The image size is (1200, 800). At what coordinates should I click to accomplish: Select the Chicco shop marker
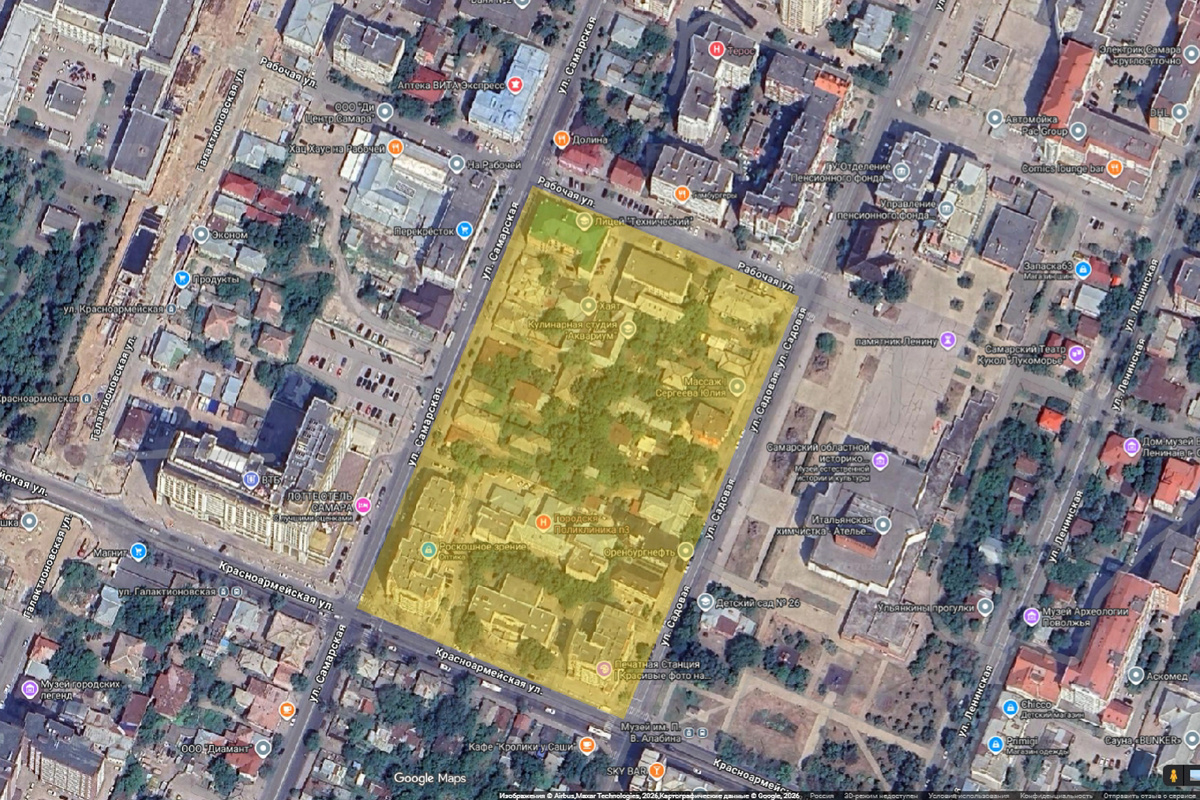click(1010, 708)
